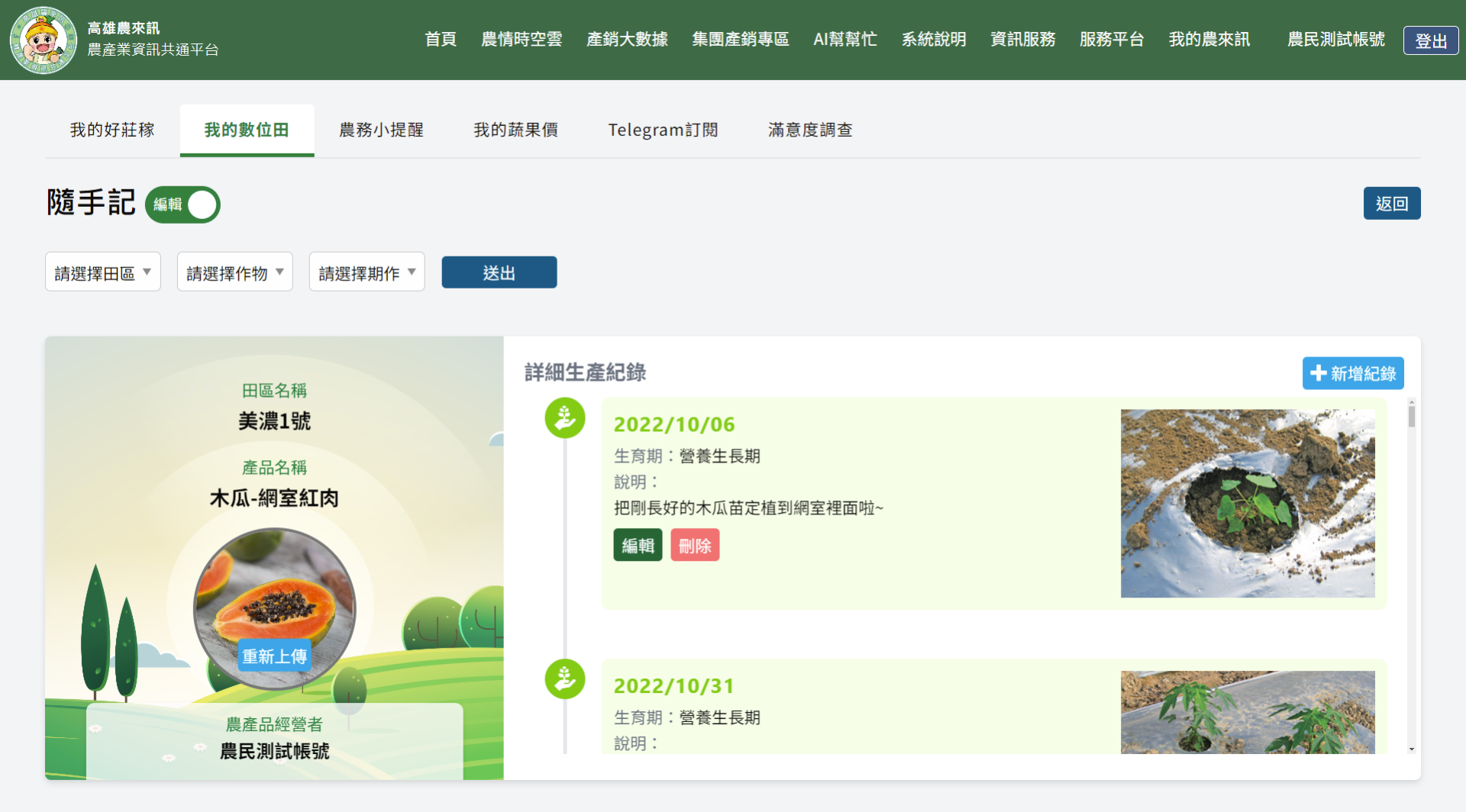The width and height of the screenshot is (1466, 812).
Task: Open the Telegram訂閱 tab
Action: tap(663, 130)
